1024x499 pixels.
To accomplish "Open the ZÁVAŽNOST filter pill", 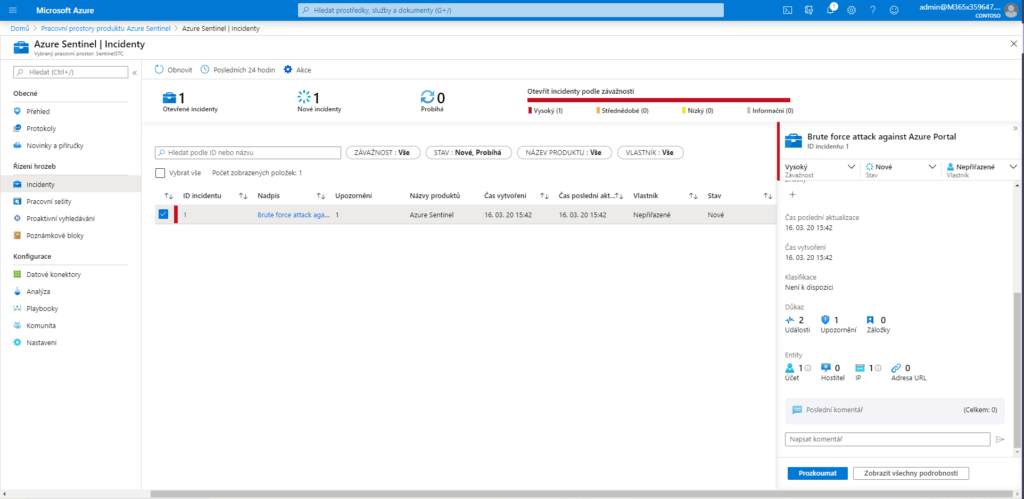I will [382, 153].
